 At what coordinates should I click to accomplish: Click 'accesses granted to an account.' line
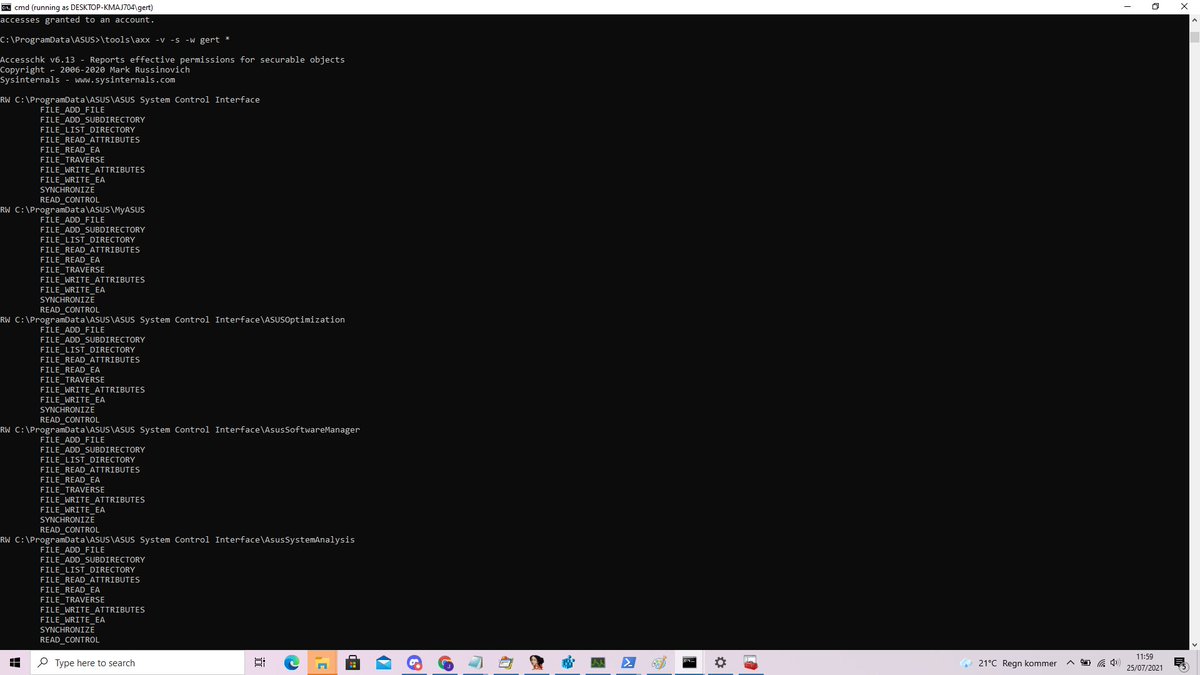point(77,20)
